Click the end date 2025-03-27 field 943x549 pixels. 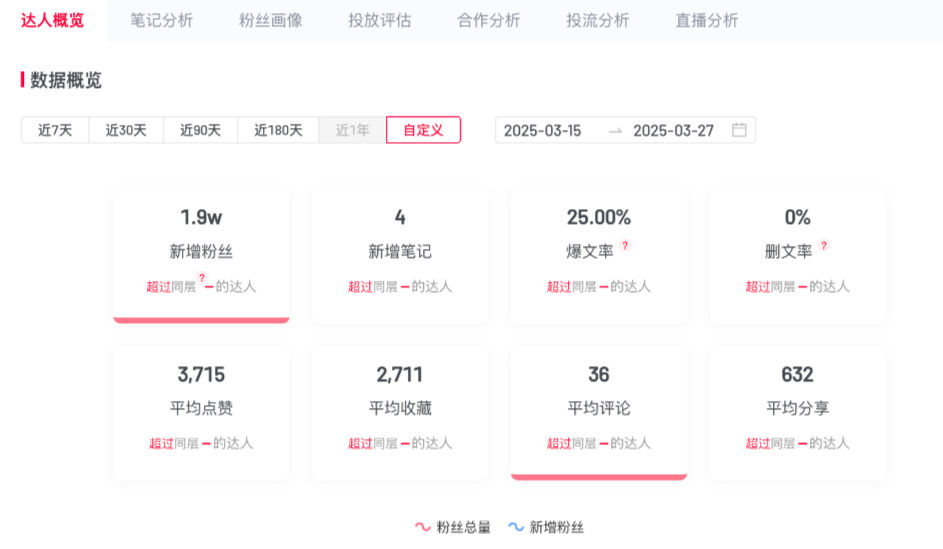click(674, 130)
